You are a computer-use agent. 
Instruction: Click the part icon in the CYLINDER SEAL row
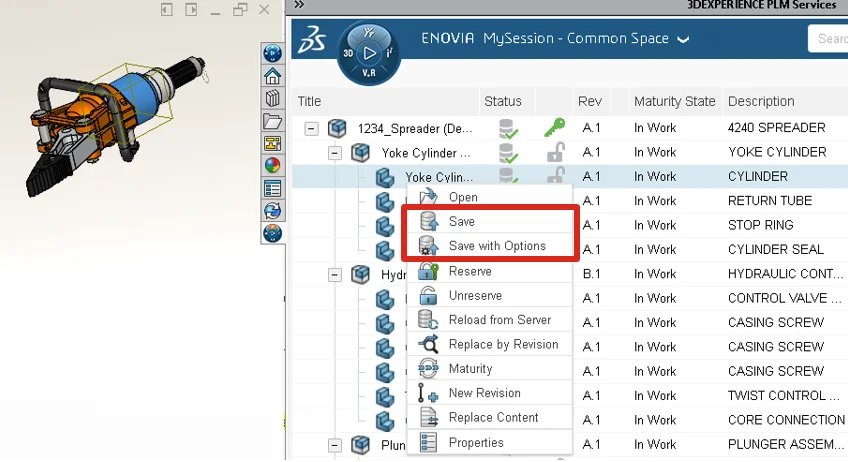[x=385, y=250]
